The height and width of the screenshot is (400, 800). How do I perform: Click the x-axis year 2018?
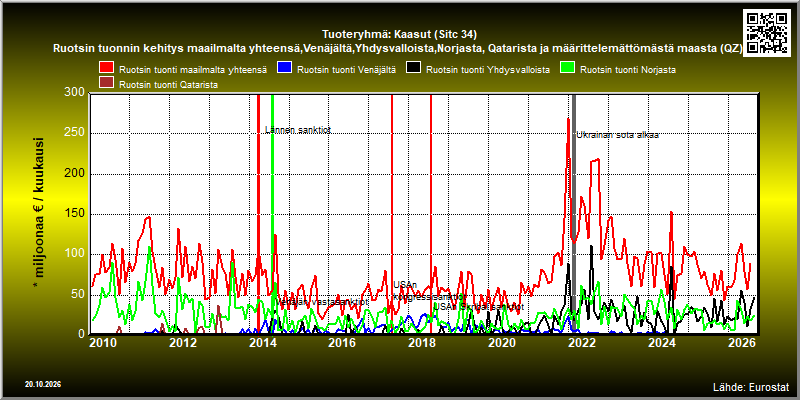click(x=422, y=342)
